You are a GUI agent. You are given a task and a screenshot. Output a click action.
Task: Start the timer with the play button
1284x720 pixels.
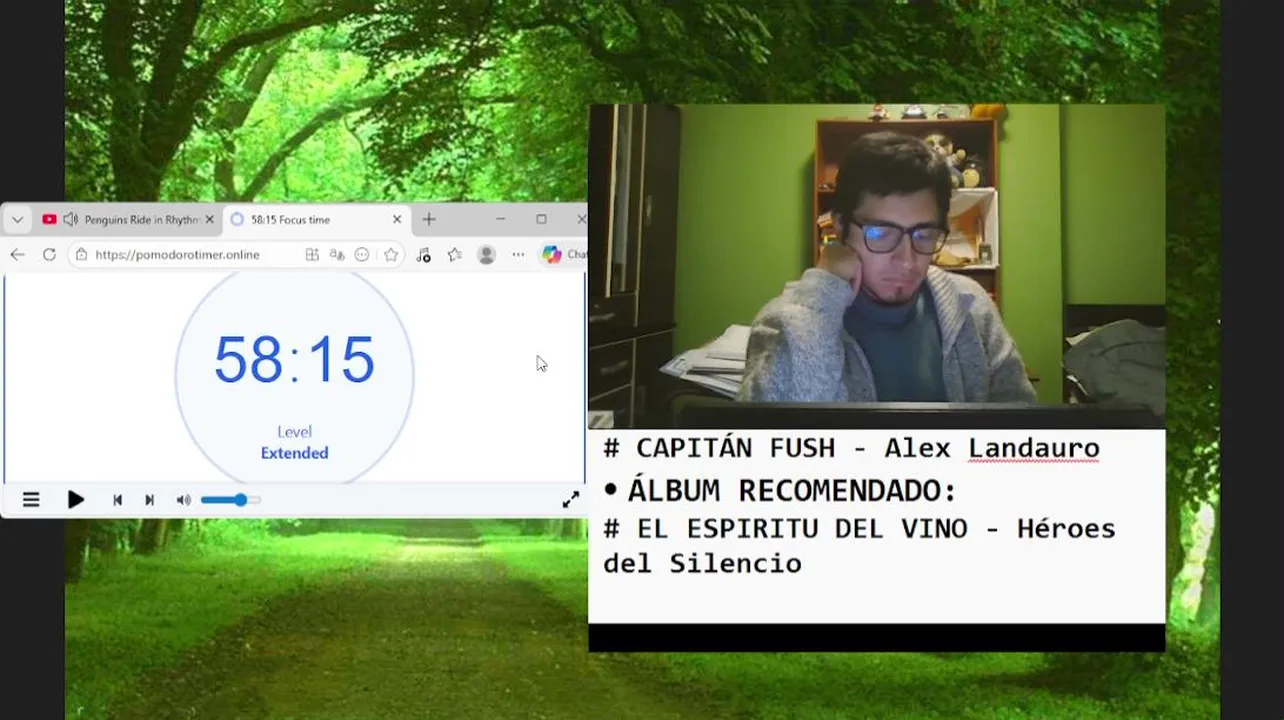pos(76,500)
